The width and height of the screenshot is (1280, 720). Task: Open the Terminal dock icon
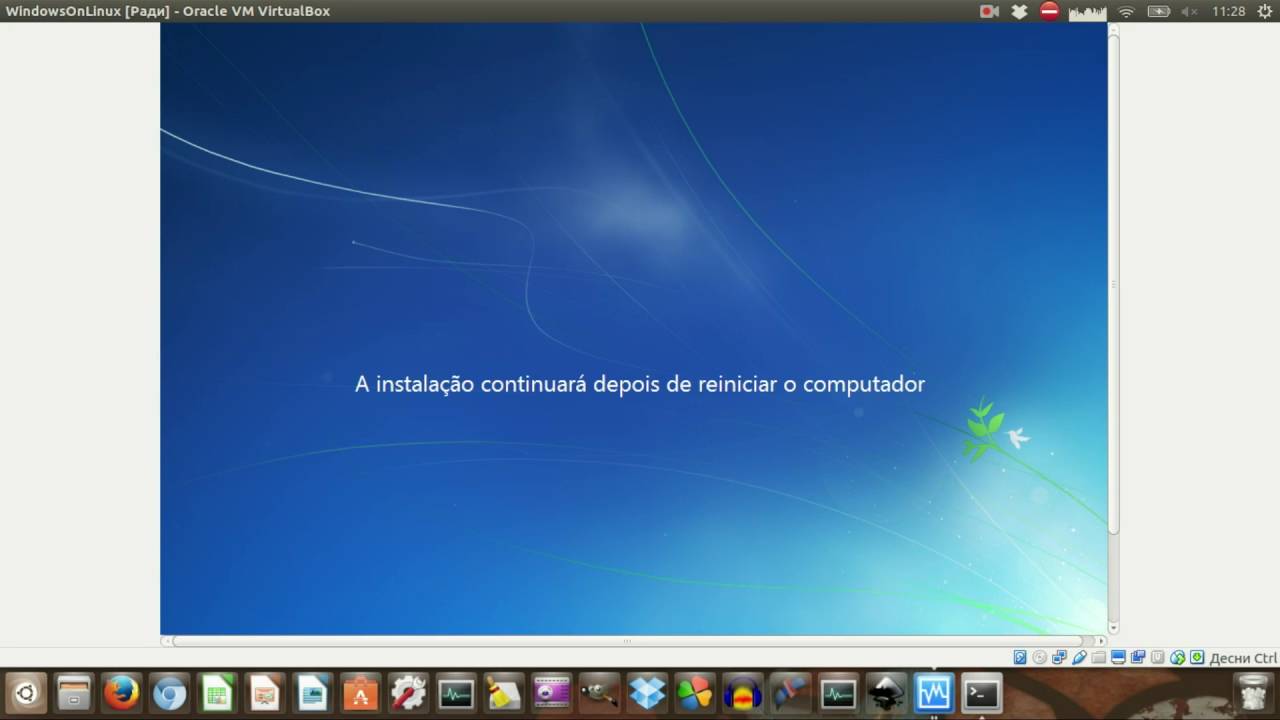coord(981,692)
